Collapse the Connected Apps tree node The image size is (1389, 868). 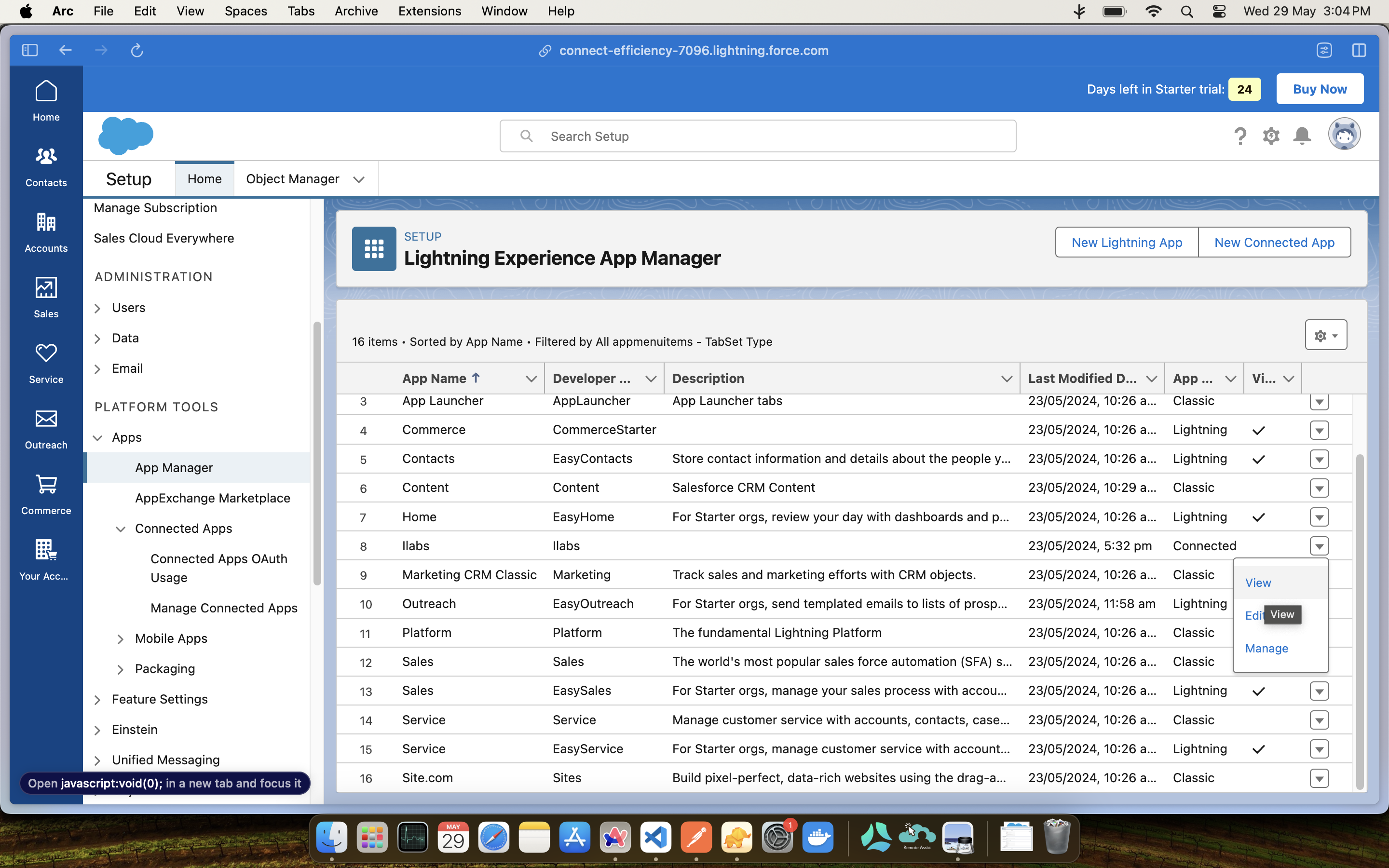121,529
